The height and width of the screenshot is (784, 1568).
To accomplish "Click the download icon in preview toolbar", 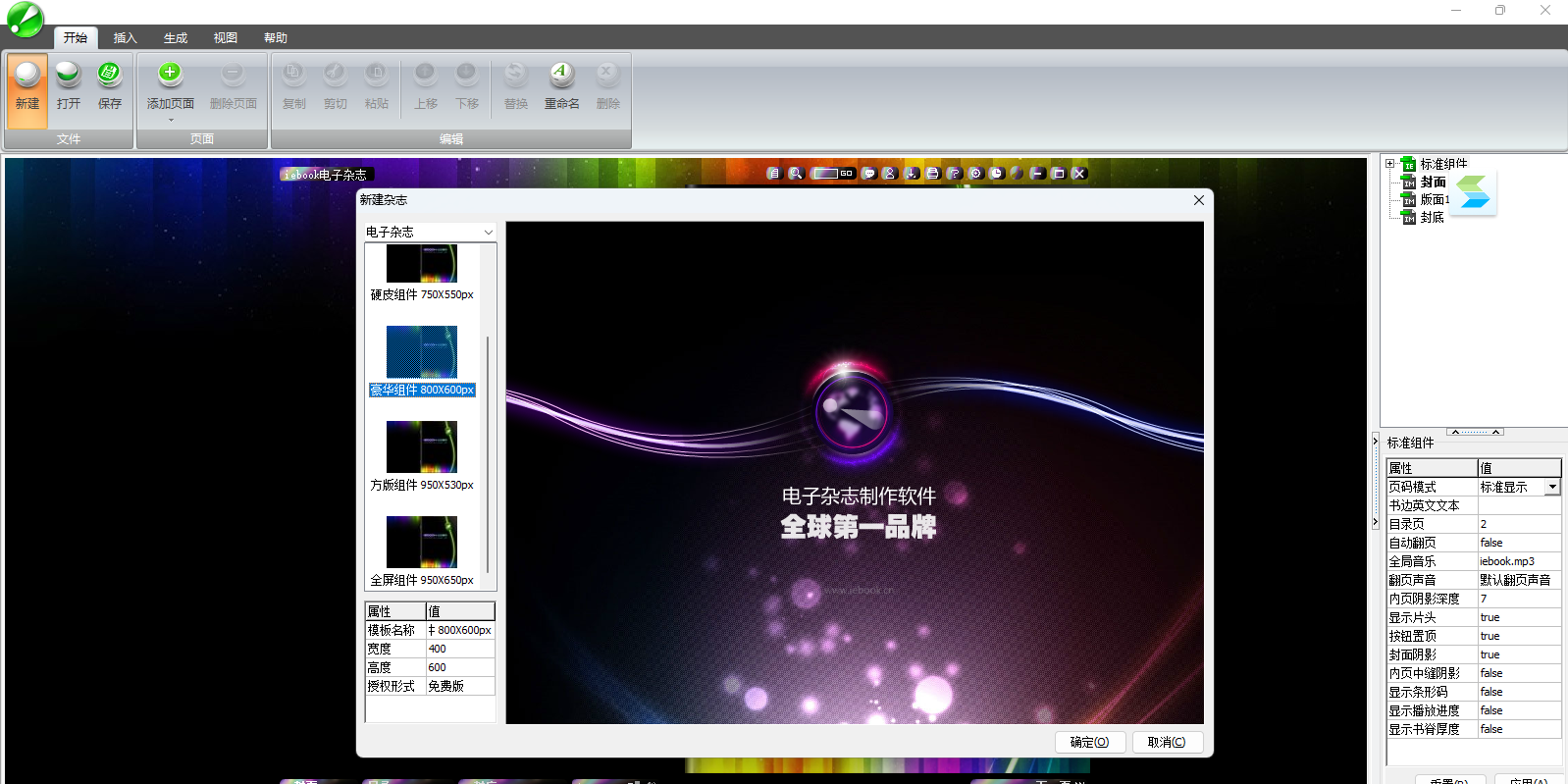I will tap(912, 173).
